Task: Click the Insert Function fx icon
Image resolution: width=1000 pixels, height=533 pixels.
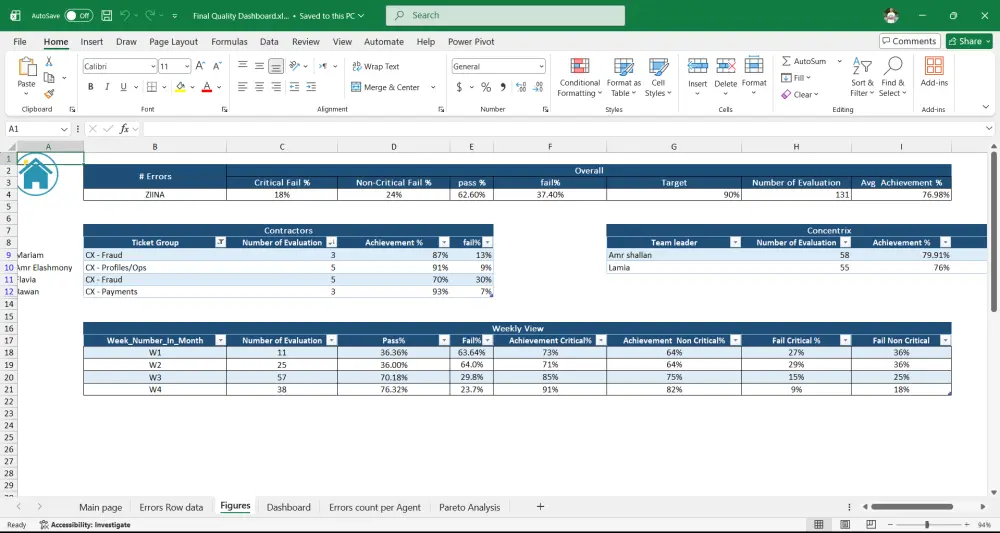Action: pos(124,129)
